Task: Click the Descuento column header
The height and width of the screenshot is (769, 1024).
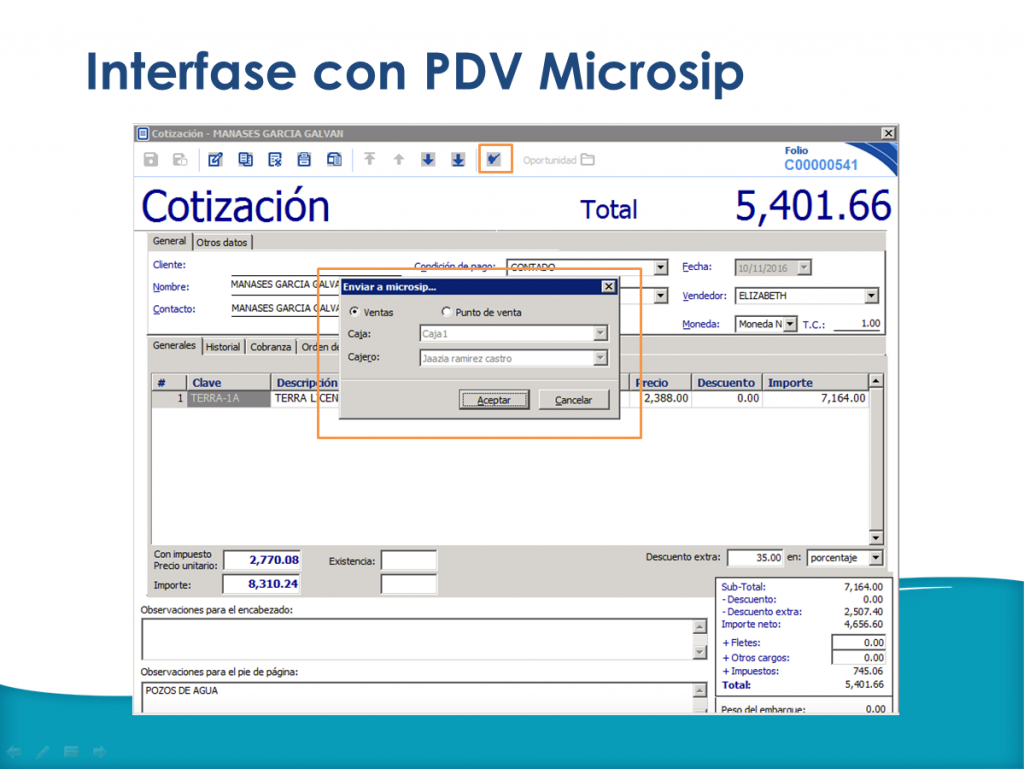Action: pos(726,383)
